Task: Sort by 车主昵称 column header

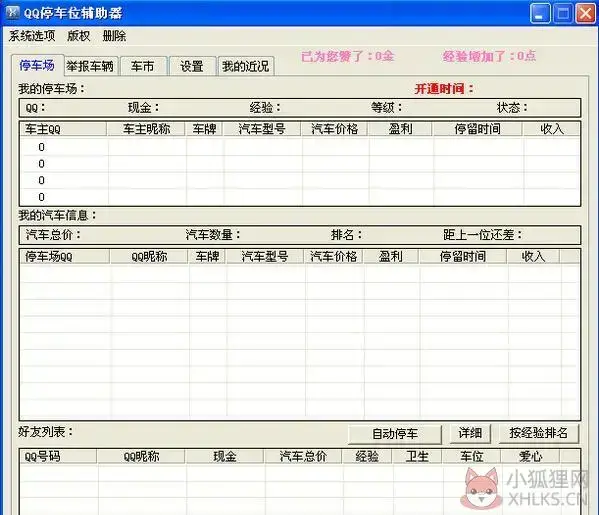Action: coord(146,129)
